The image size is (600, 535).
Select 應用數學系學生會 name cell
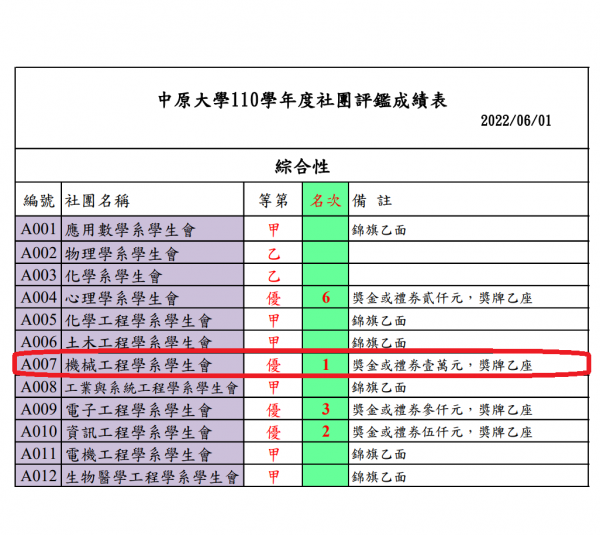(x=153, y=229)
